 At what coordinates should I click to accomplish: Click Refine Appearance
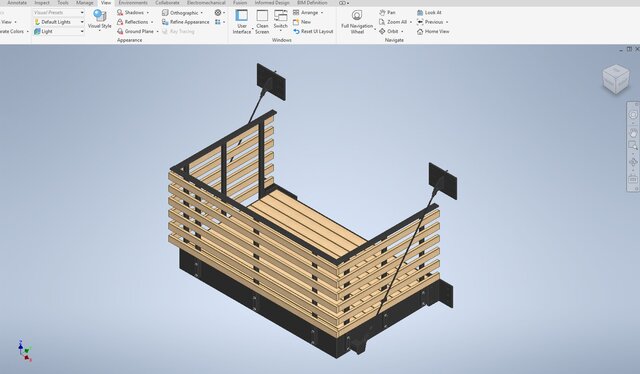click(186, 22)
